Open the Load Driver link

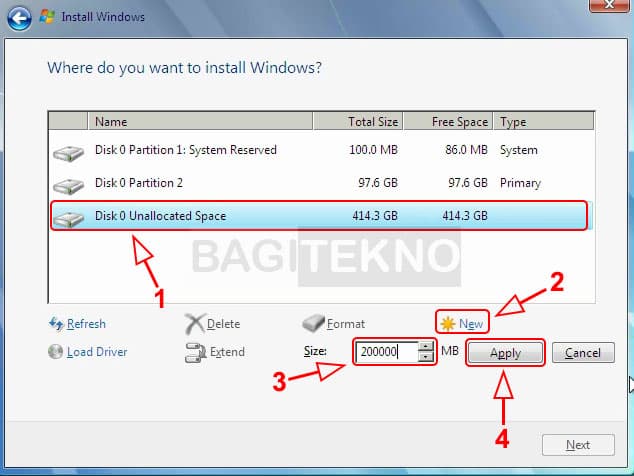pyautogui.click(x=97, y=352)
